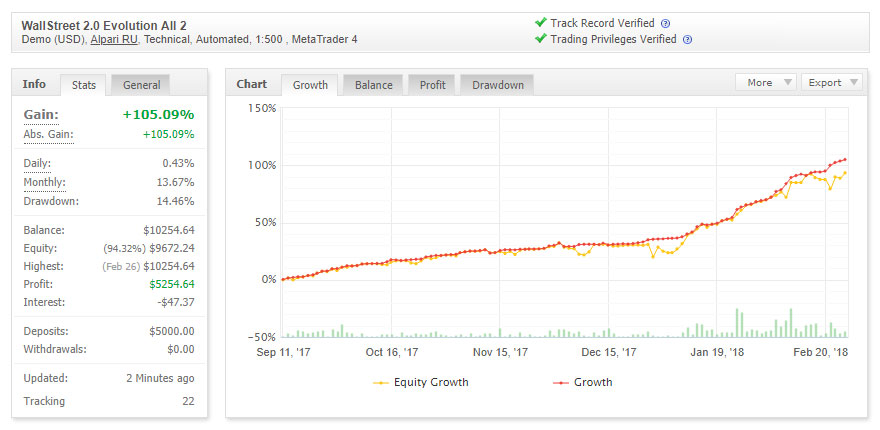Toggle the Equity Growth legend series

coord(421,383)
